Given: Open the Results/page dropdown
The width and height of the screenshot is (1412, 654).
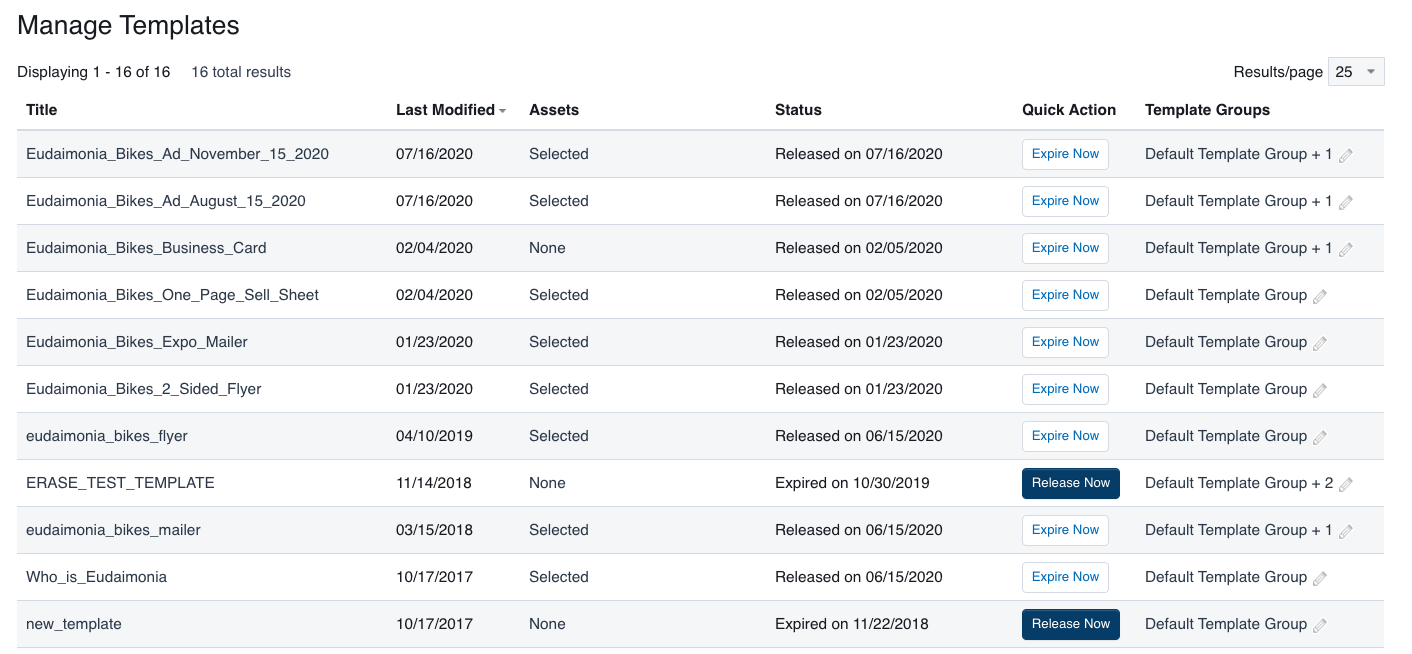Looking at the screenshot, I should 1355,71.
